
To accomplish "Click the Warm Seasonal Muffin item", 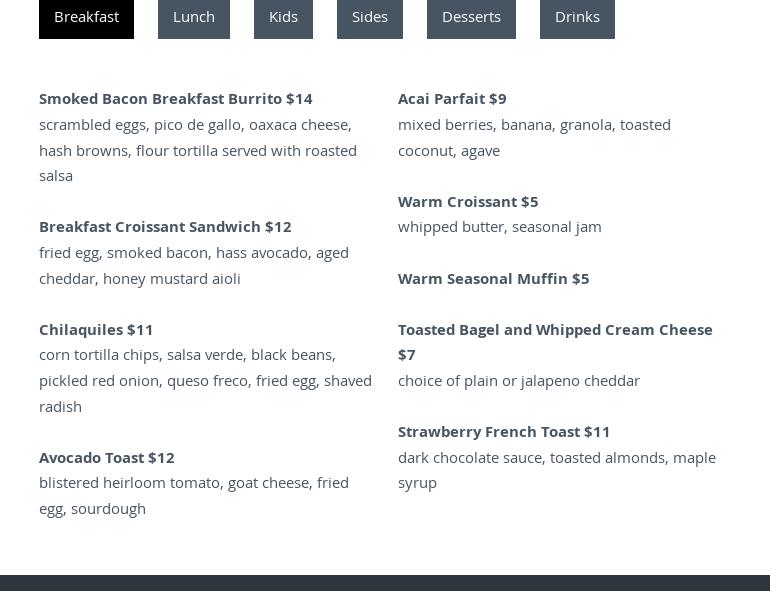I will (493, 278).
